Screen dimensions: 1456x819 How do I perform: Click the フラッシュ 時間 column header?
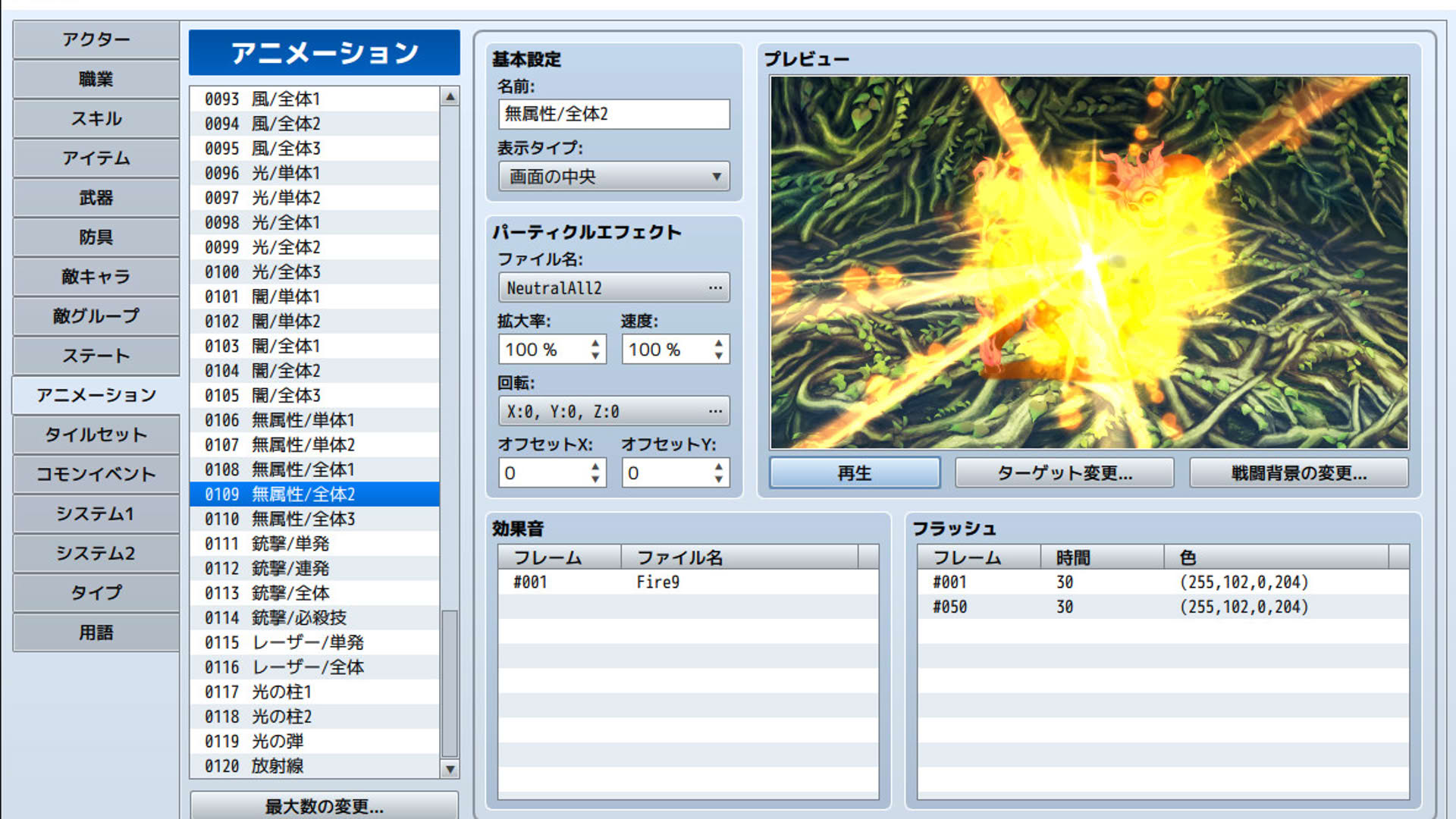(1102, 557)
